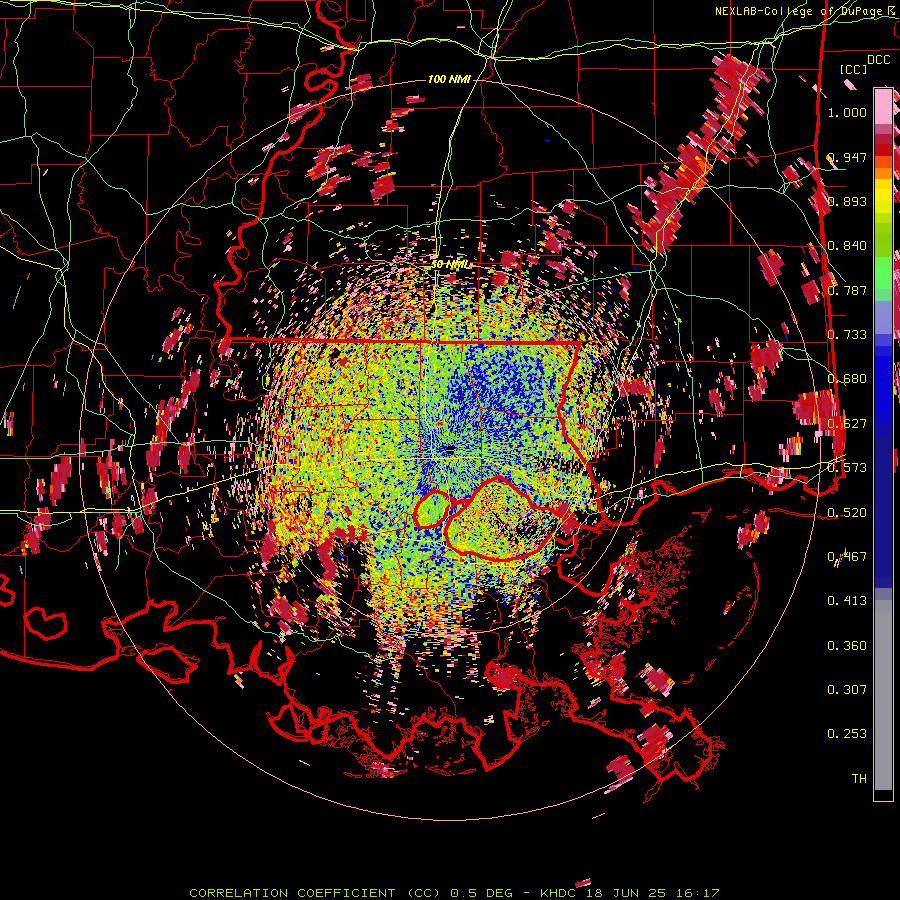Select the 0.893 legend value

(x=847, y=201)
